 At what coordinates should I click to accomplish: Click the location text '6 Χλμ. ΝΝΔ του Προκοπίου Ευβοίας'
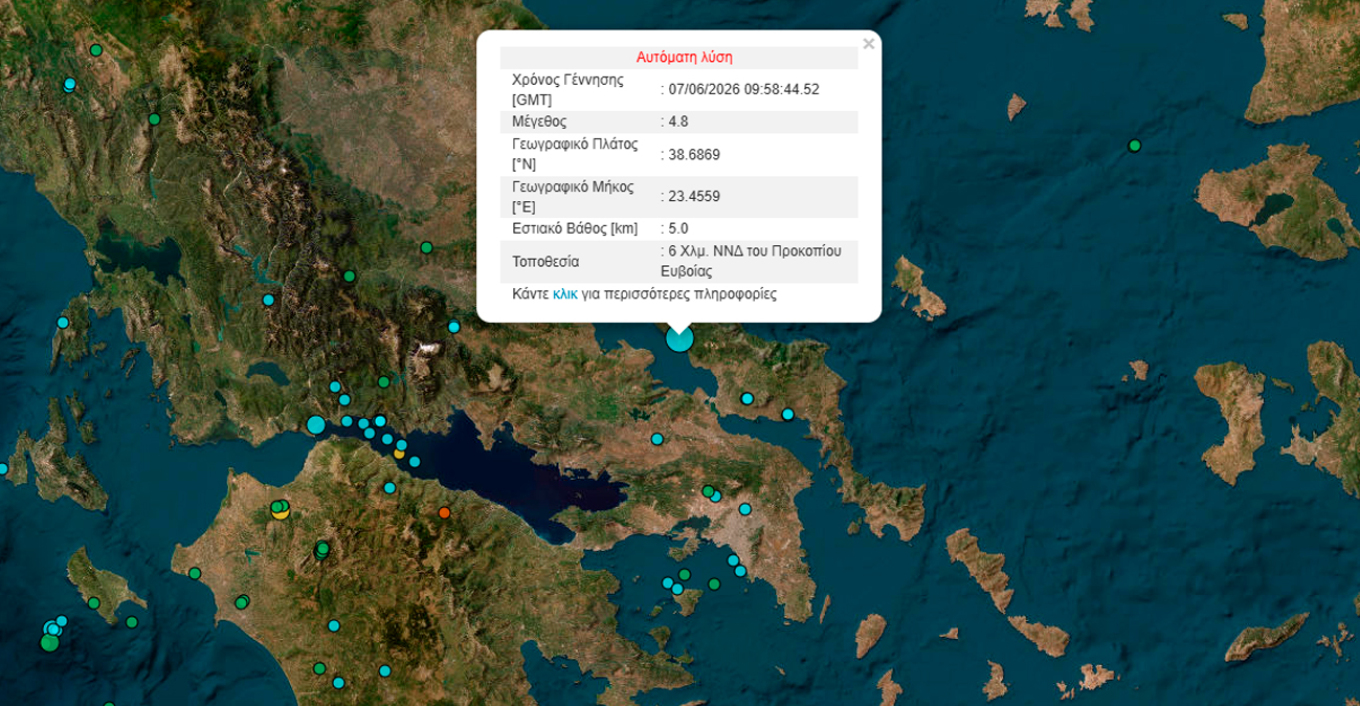pyautogui.click(x=751, y=261)
